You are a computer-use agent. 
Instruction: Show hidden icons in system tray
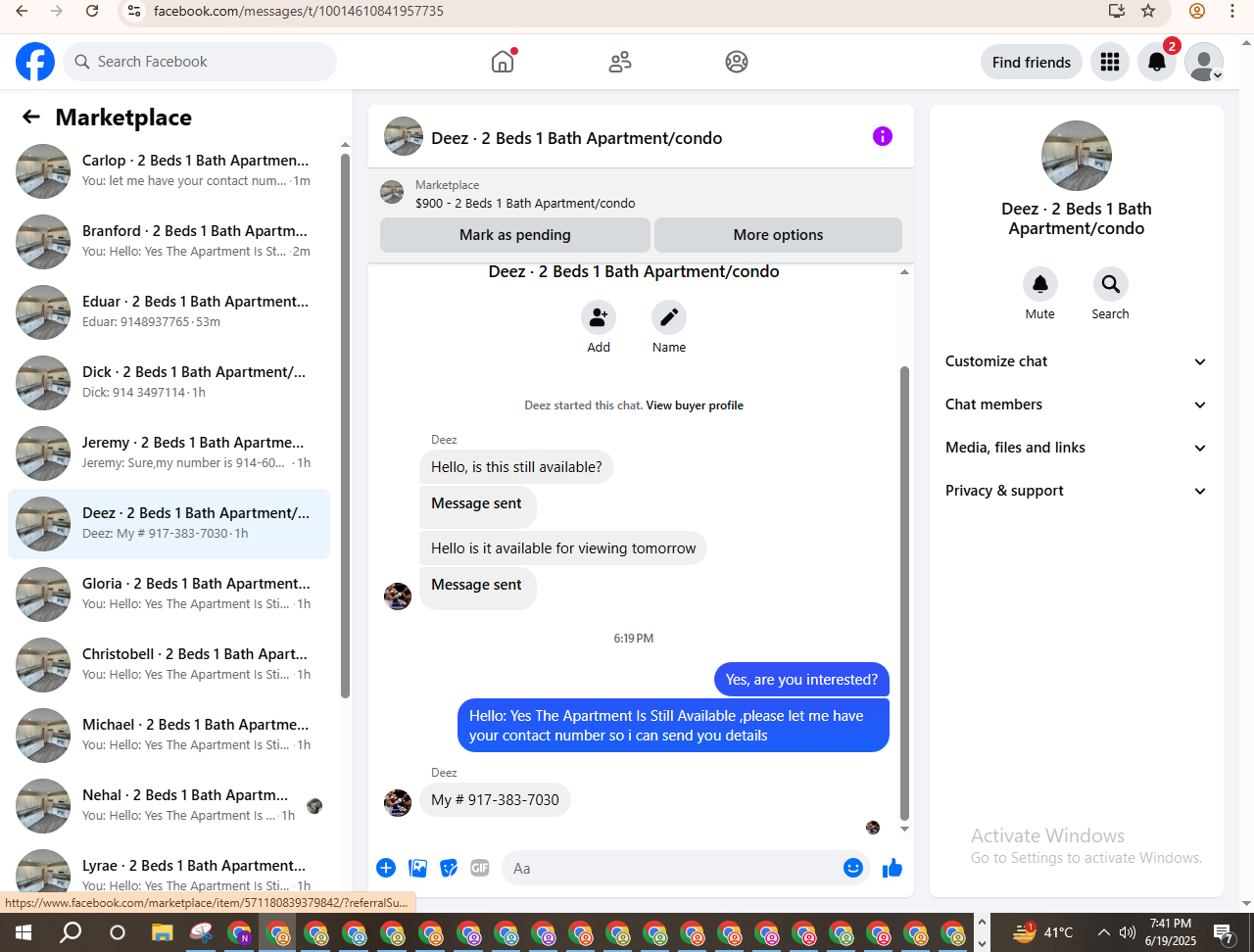tap(1103, 932)
